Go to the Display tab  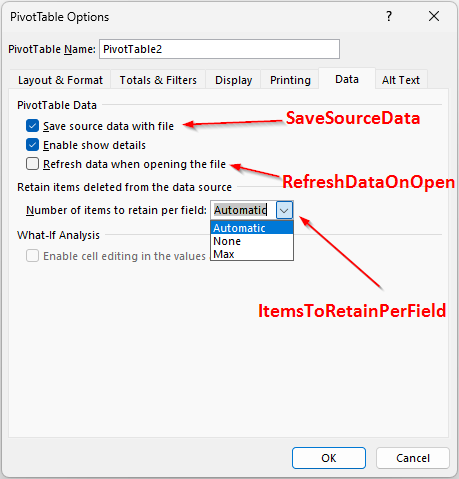(233, 80)
